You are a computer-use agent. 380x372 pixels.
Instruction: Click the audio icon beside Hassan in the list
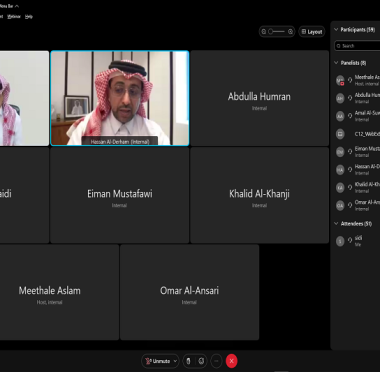click(x=350, y=169)
